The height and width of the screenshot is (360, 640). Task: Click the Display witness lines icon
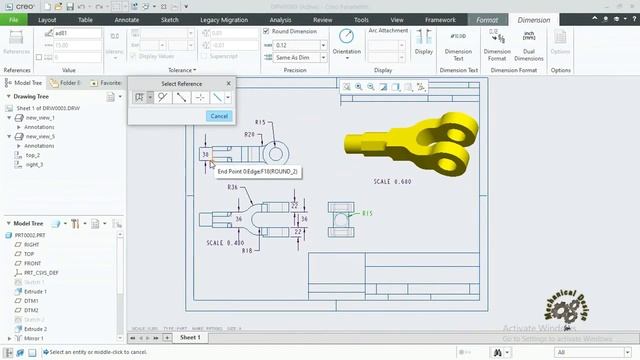[x=424, y=37]
